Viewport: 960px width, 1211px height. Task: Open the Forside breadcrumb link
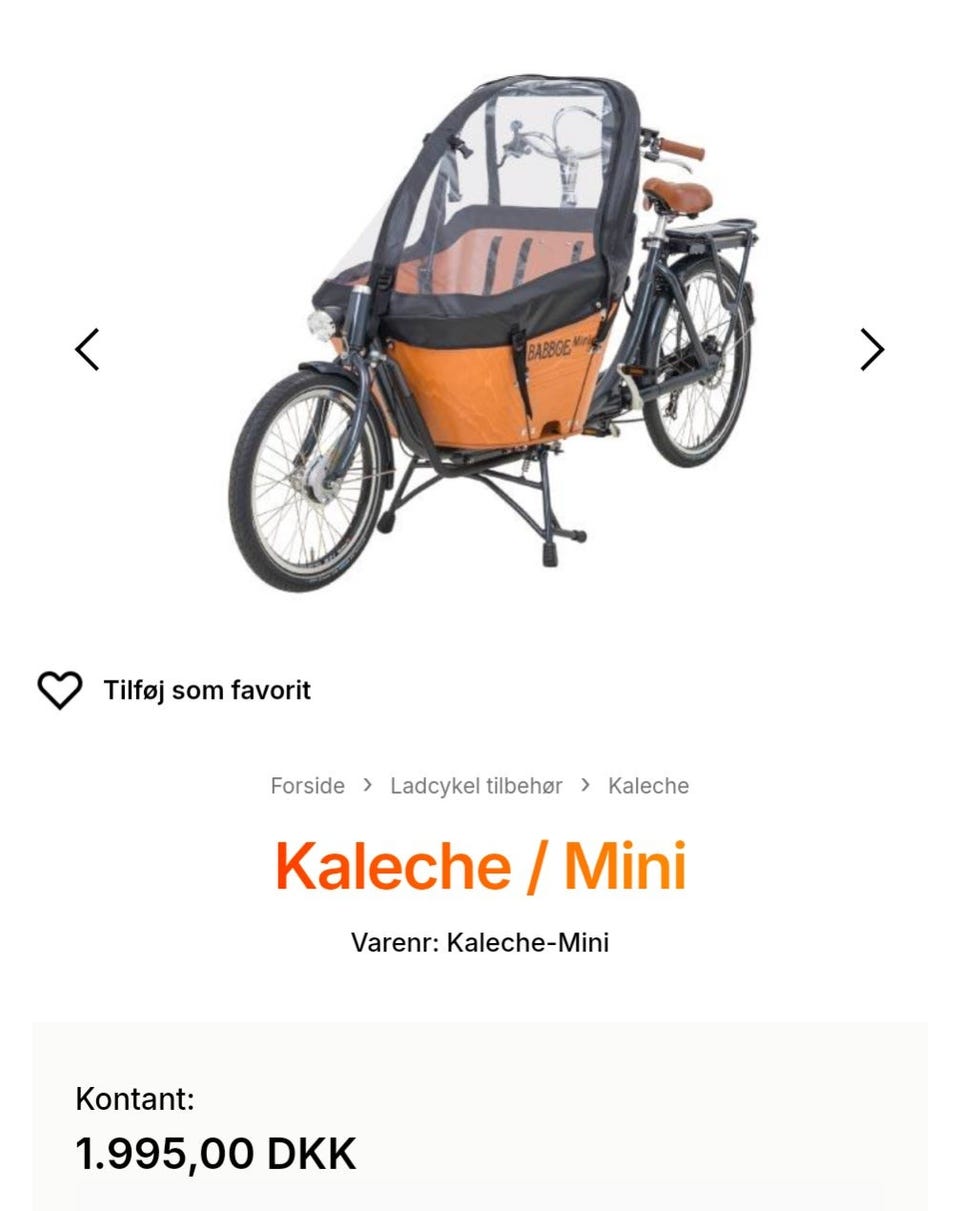pyautogui.click(x=307, y=786)
